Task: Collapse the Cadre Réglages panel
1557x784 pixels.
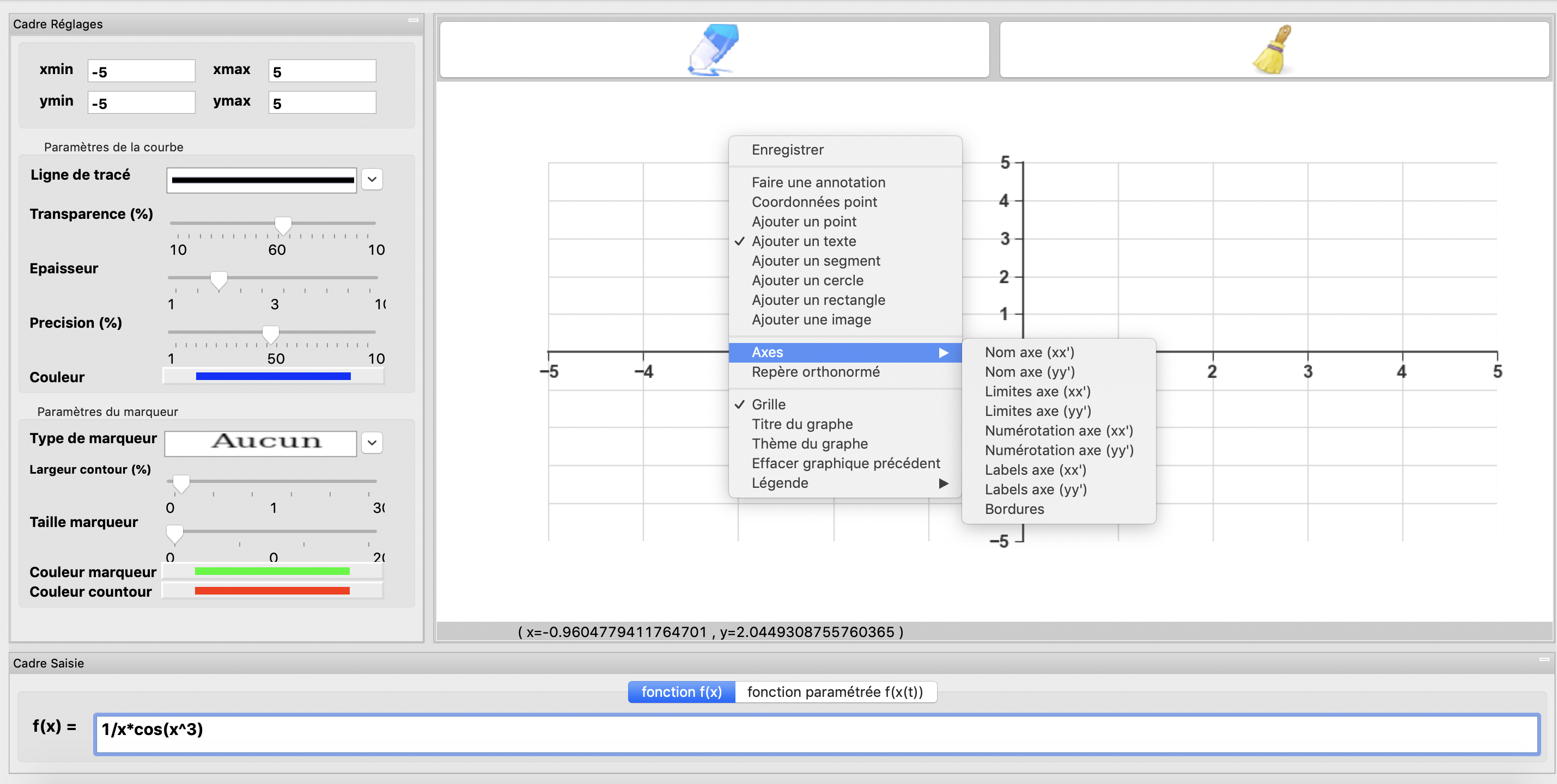Action: click(x=413, y=21)
